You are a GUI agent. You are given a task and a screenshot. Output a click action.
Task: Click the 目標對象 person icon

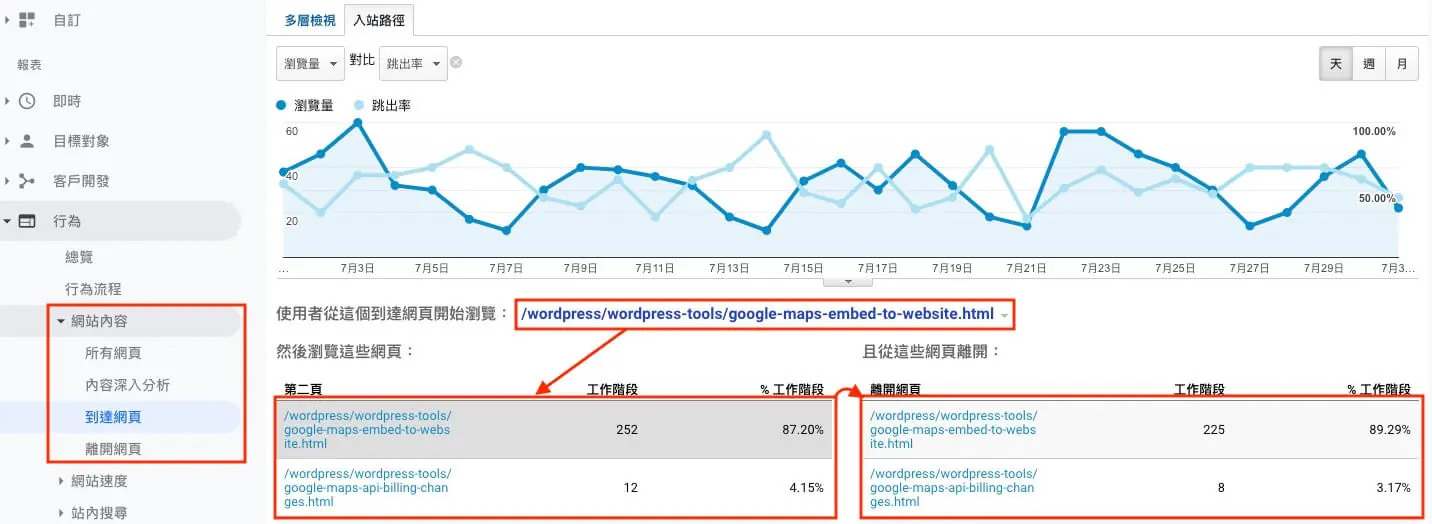[27, 141]
